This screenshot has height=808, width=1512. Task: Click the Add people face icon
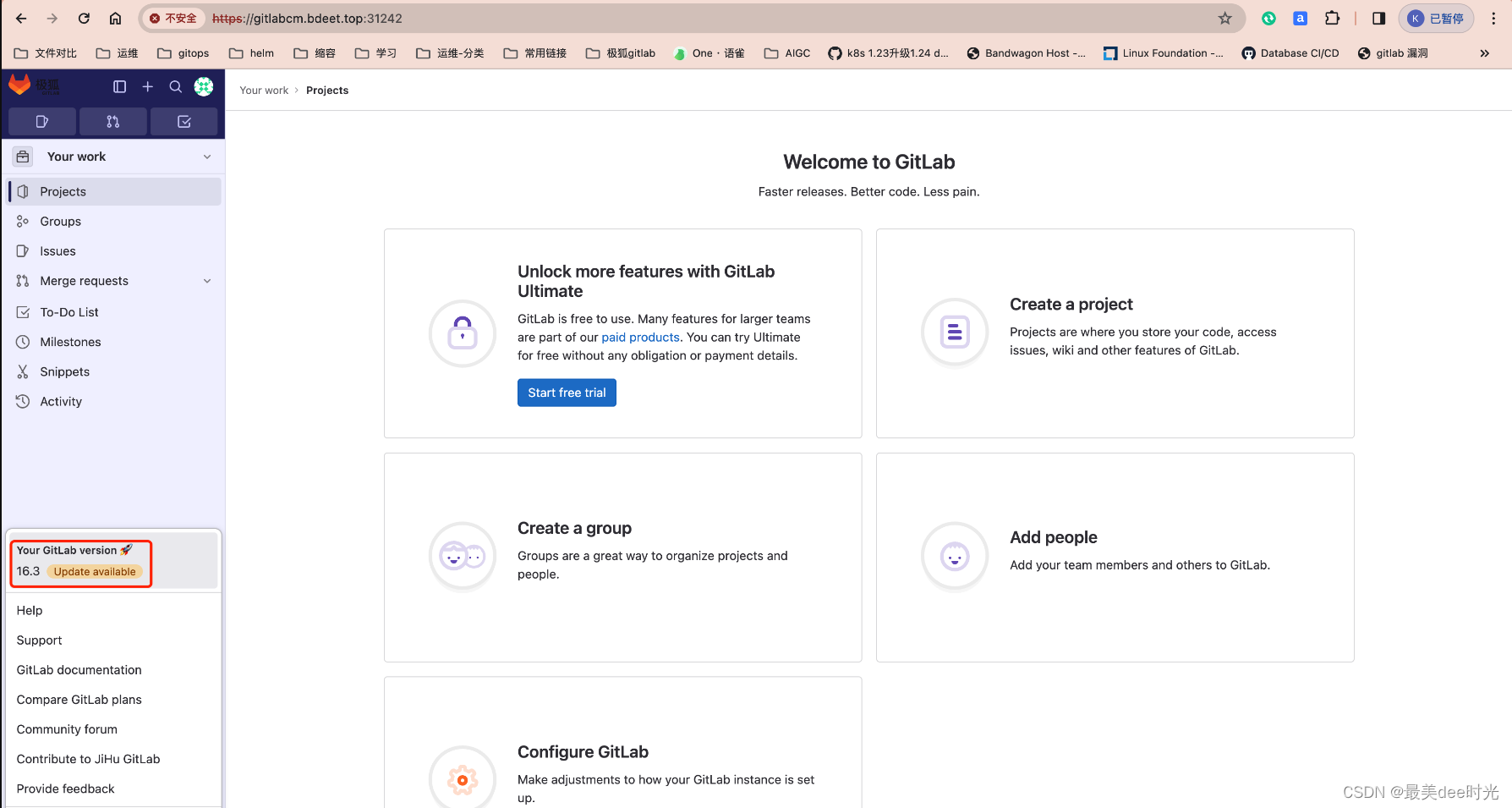955,556
